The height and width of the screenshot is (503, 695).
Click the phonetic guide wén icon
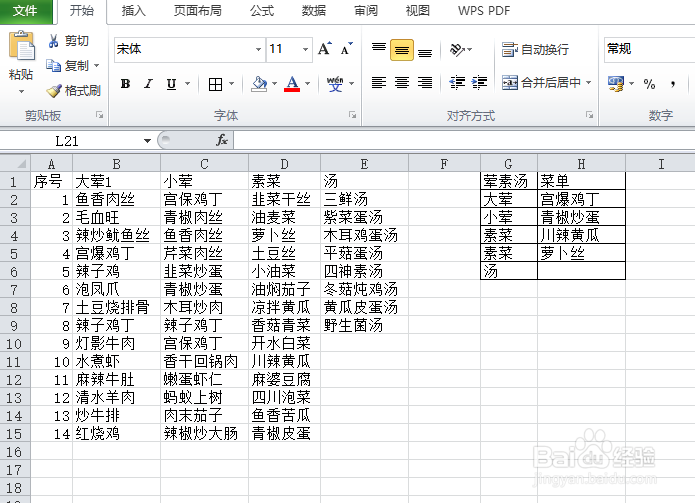(x=335, y=84)
